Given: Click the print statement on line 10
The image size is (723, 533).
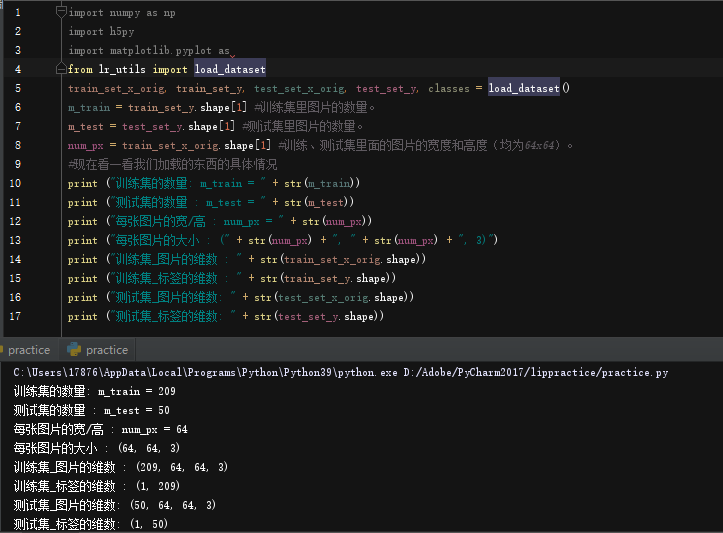Looking at the screenshot, I should click(213, 183).
